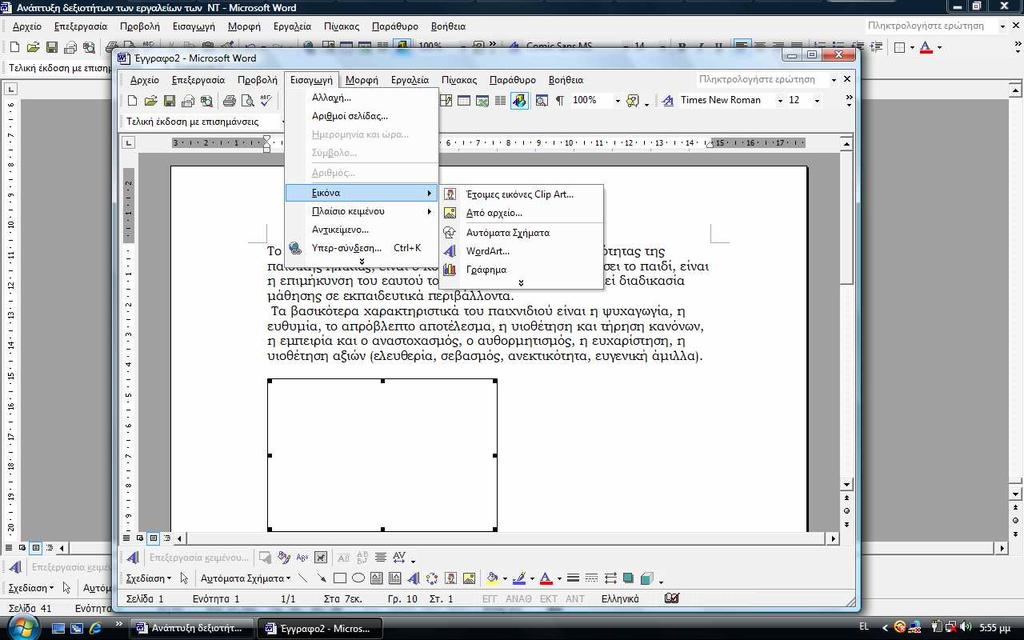Click the Text Box tool on Drawing toolbar
This screenshot has height=640, width=1024.
point(376,578)
